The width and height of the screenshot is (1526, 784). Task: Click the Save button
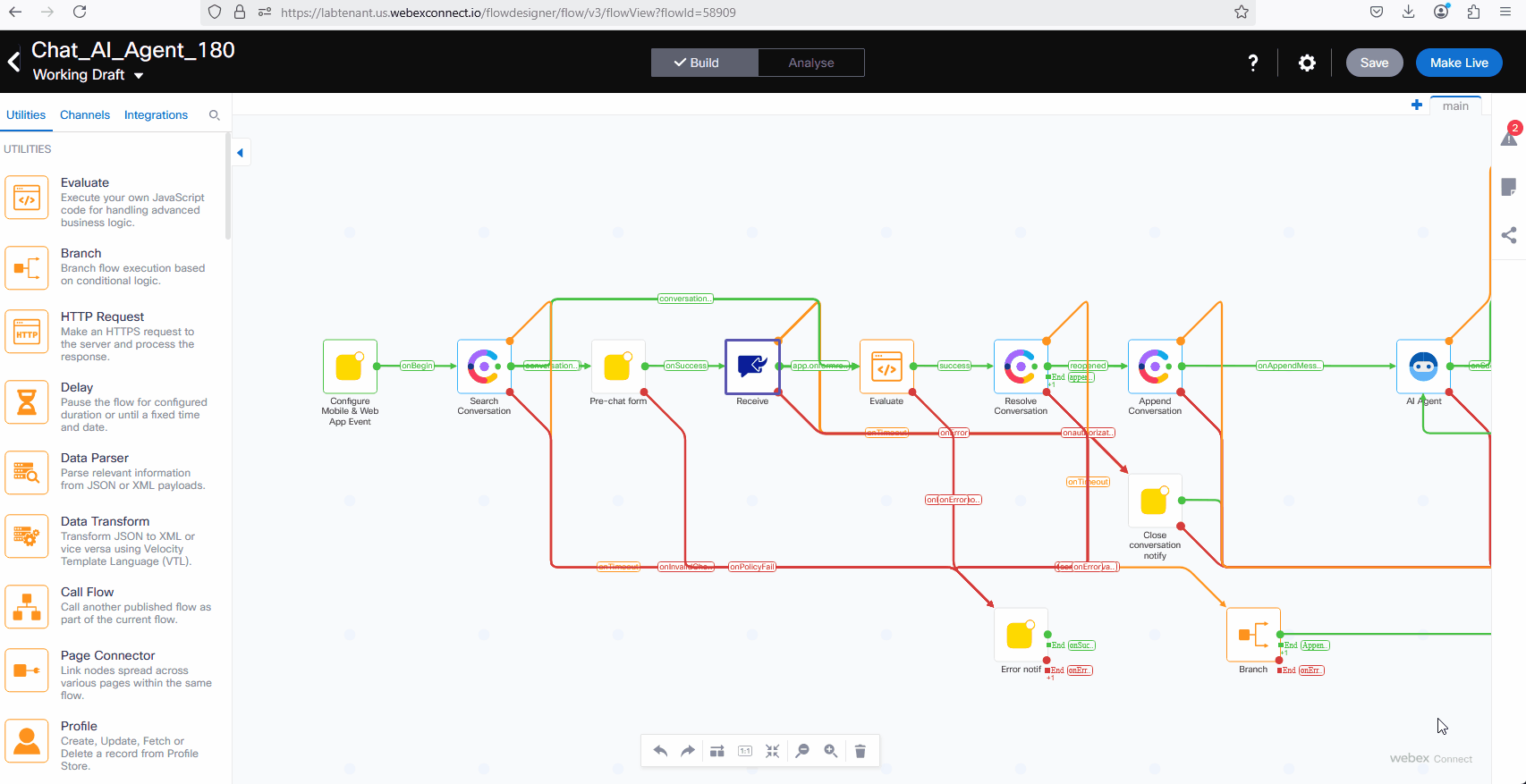pos(1374,63)
